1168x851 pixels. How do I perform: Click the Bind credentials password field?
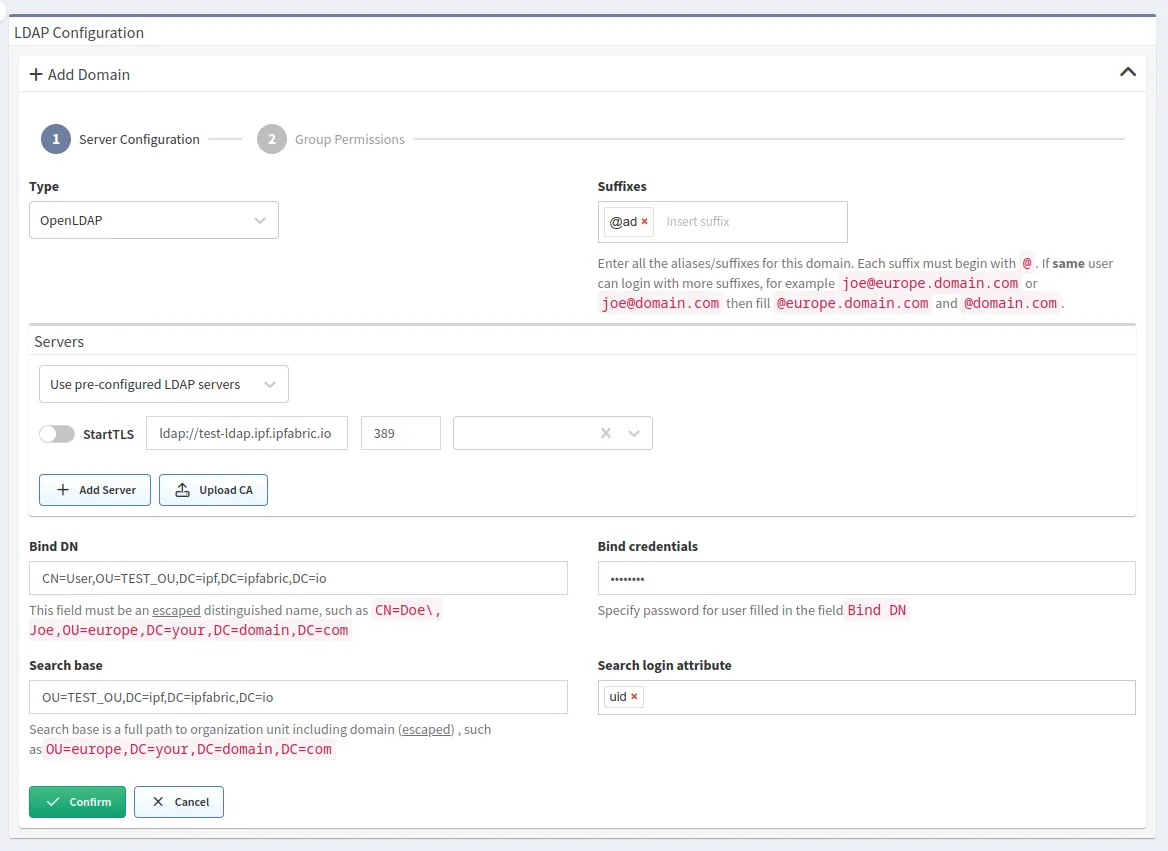[866, 578]
